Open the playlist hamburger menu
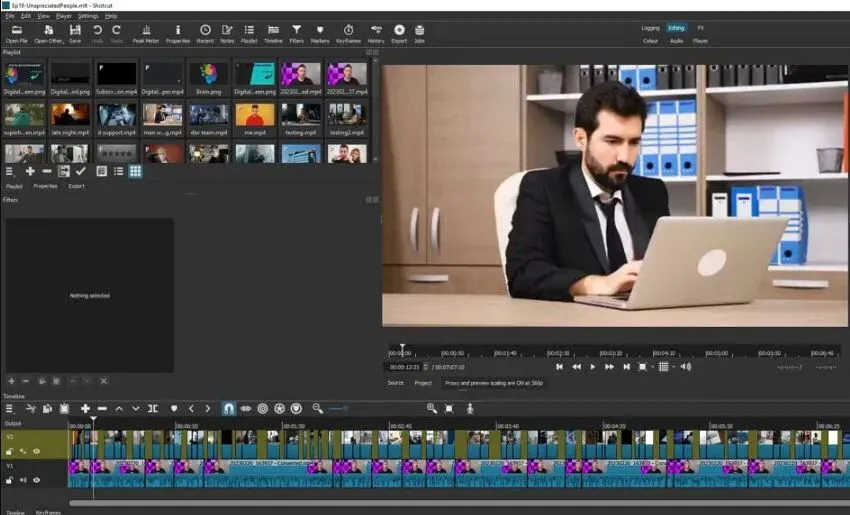This screenshot has width=850, height=515. (x=10, y=171)
